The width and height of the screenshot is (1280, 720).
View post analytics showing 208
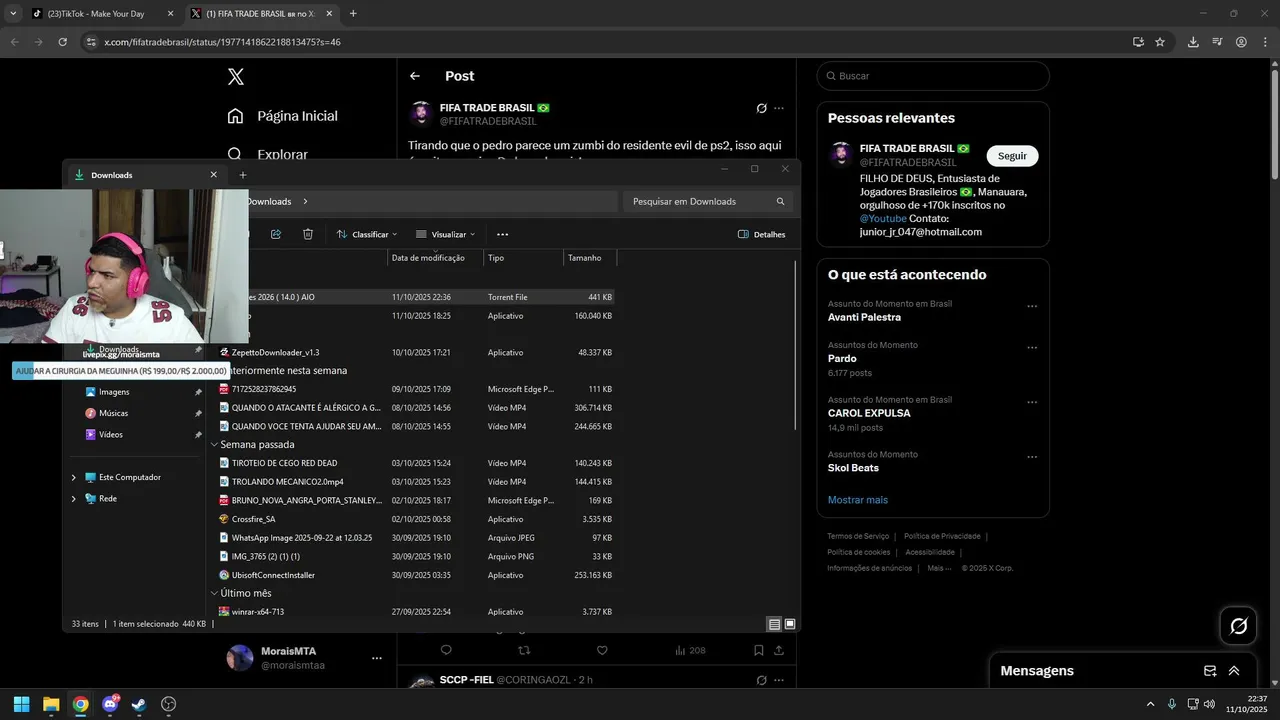pos(690,650)
